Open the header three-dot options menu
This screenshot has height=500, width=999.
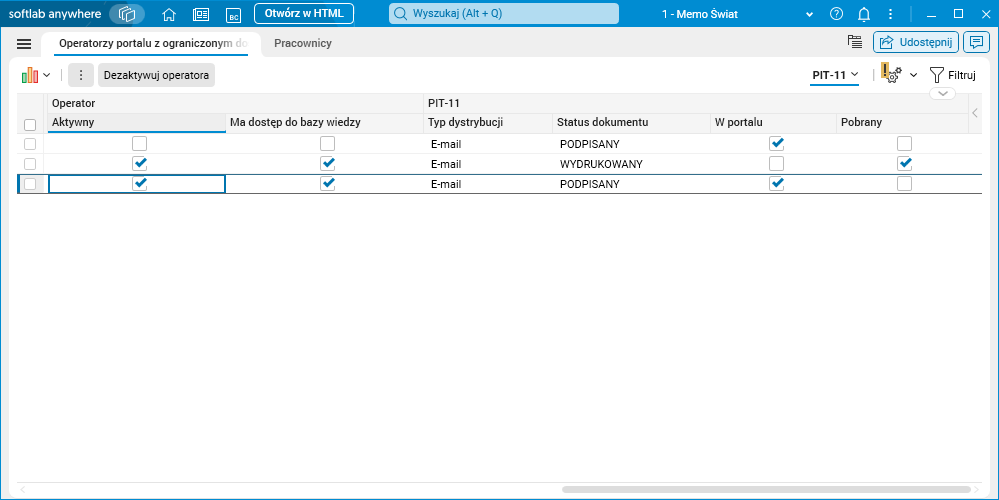pyautogui.click(x=890, y=13)
